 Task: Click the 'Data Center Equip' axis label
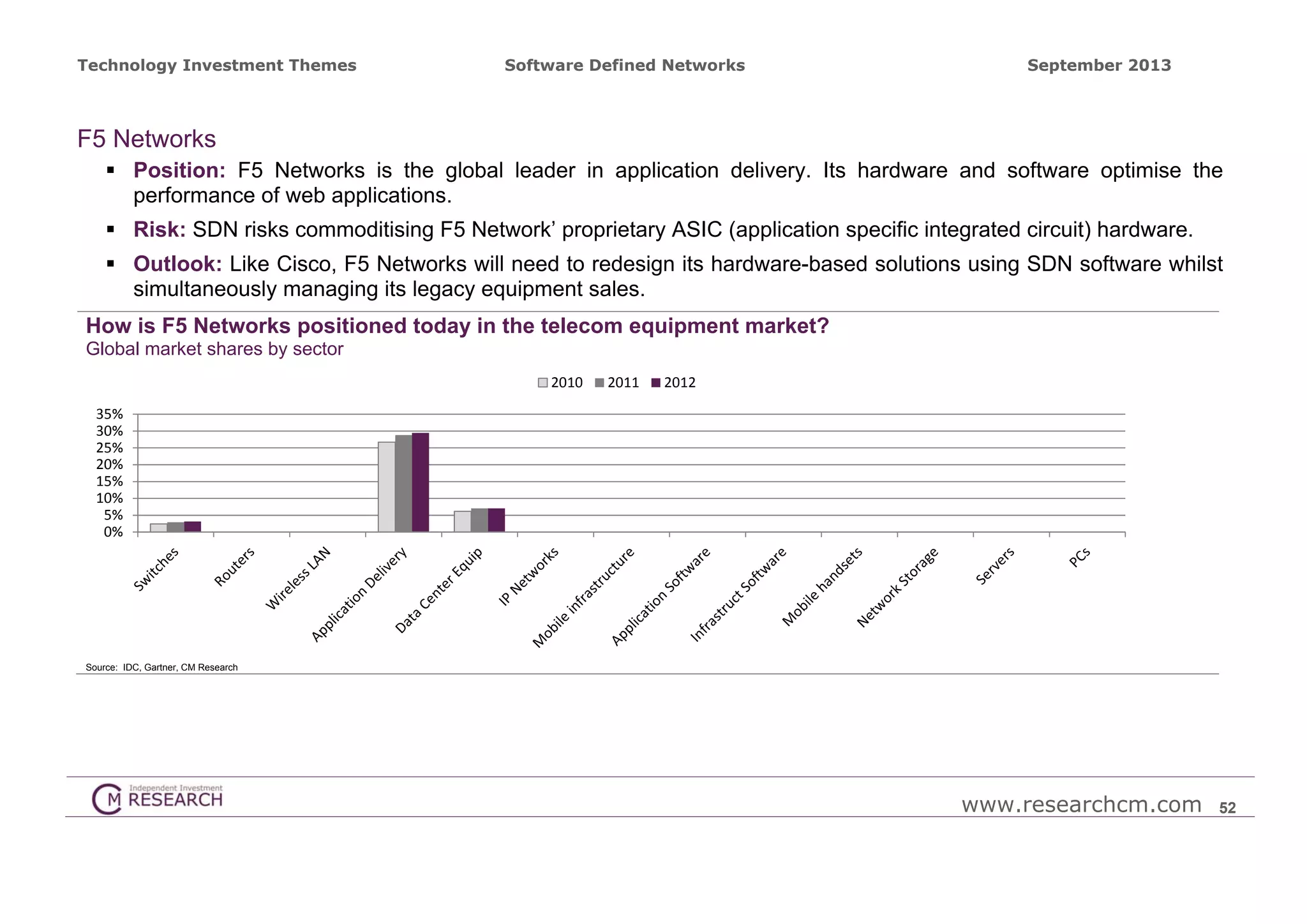pyautogui.click(x=439, y=590)
